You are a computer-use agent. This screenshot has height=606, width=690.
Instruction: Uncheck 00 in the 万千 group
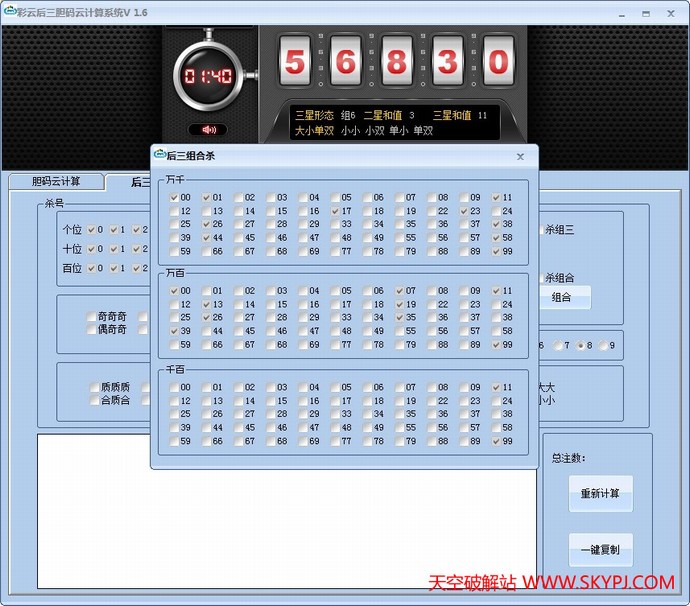174,198
